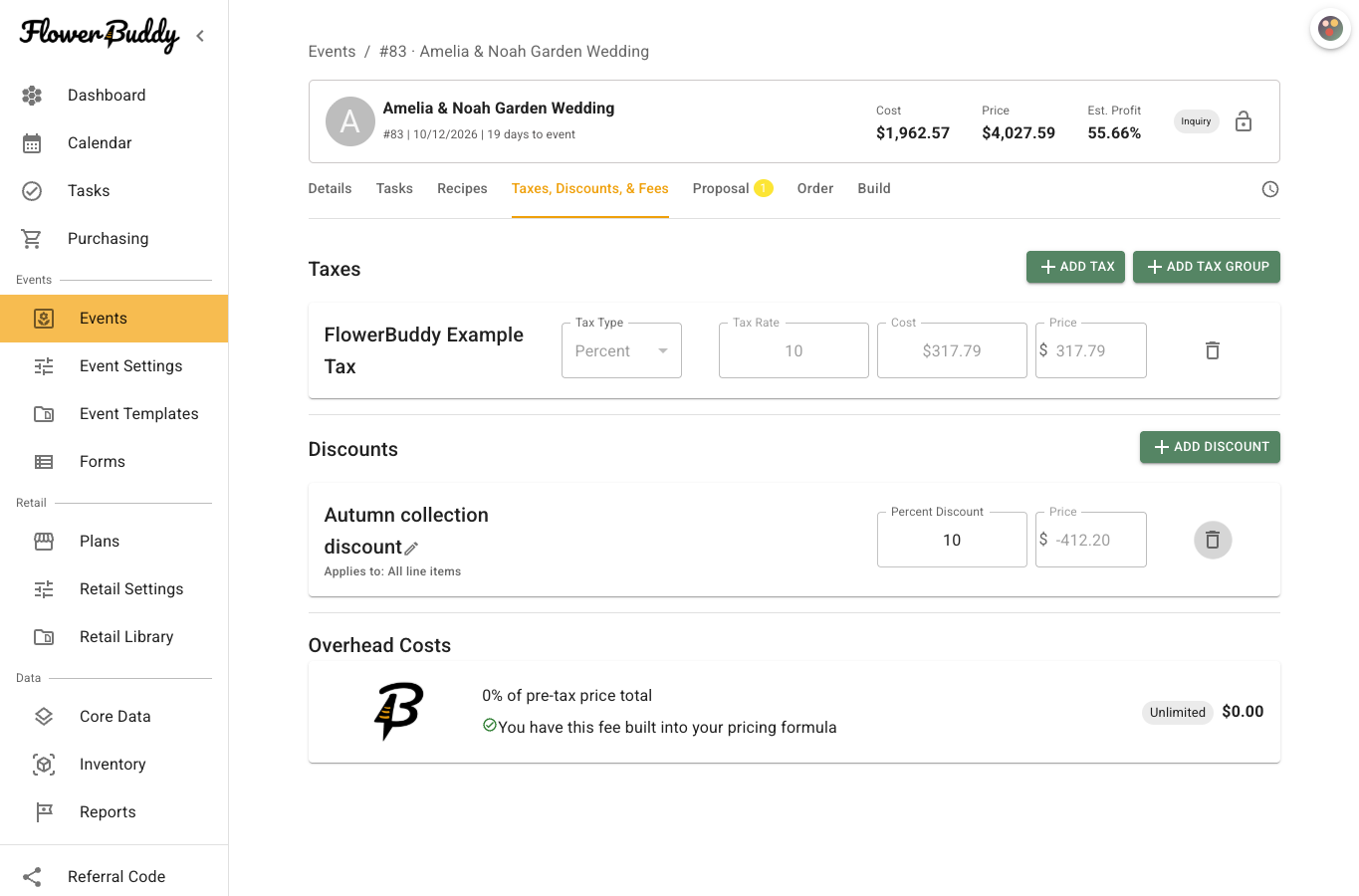Click the tax Price field showing 317.79
The height and width of the screenshot is (896, 1359).
[1091, 350]
